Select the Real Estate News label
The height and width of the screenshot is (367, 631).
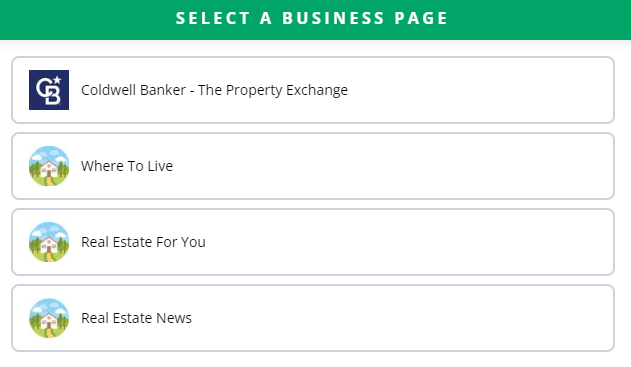click(x=136, y=318)
